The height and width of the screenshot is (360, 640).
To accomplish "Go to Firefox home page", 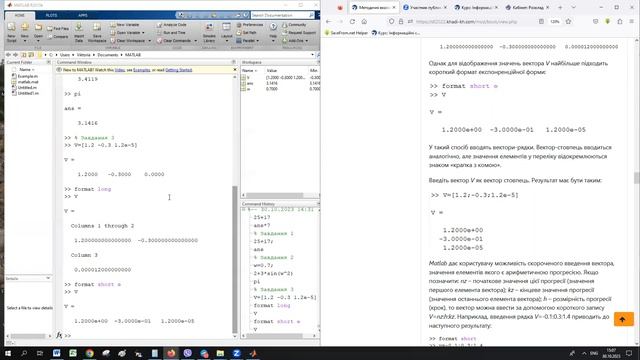I will (x=364, y=22).
